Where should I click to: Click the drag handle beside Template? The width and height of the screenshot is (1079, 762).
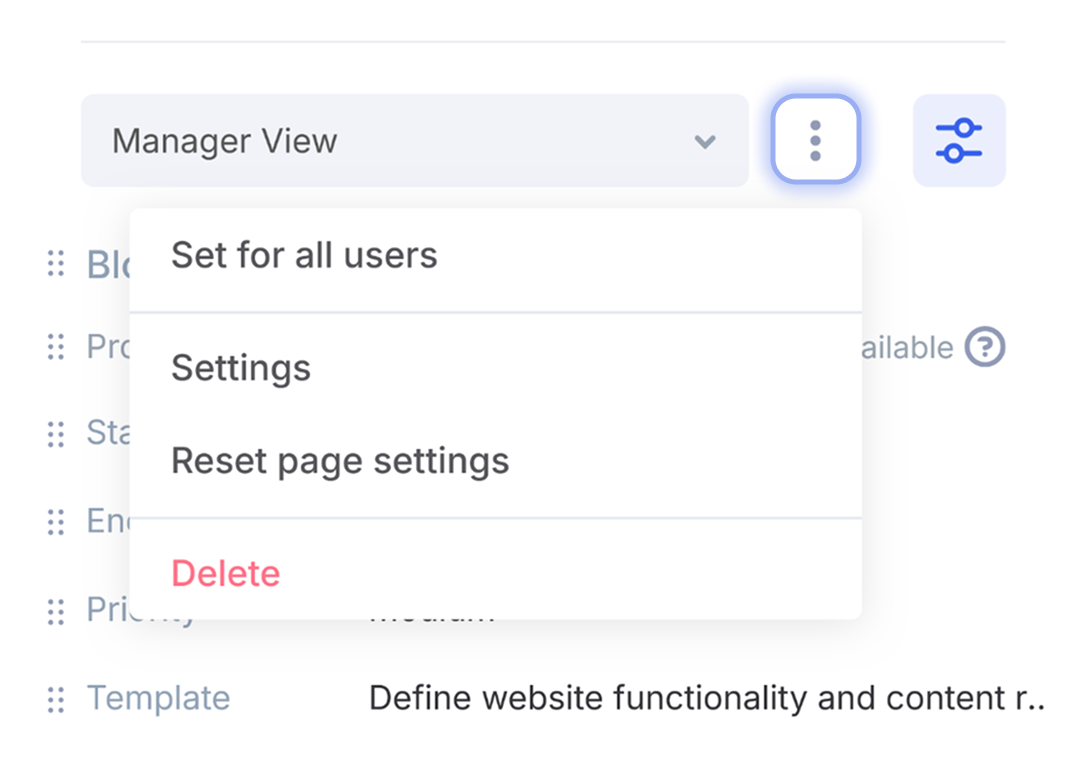point(56,698)
